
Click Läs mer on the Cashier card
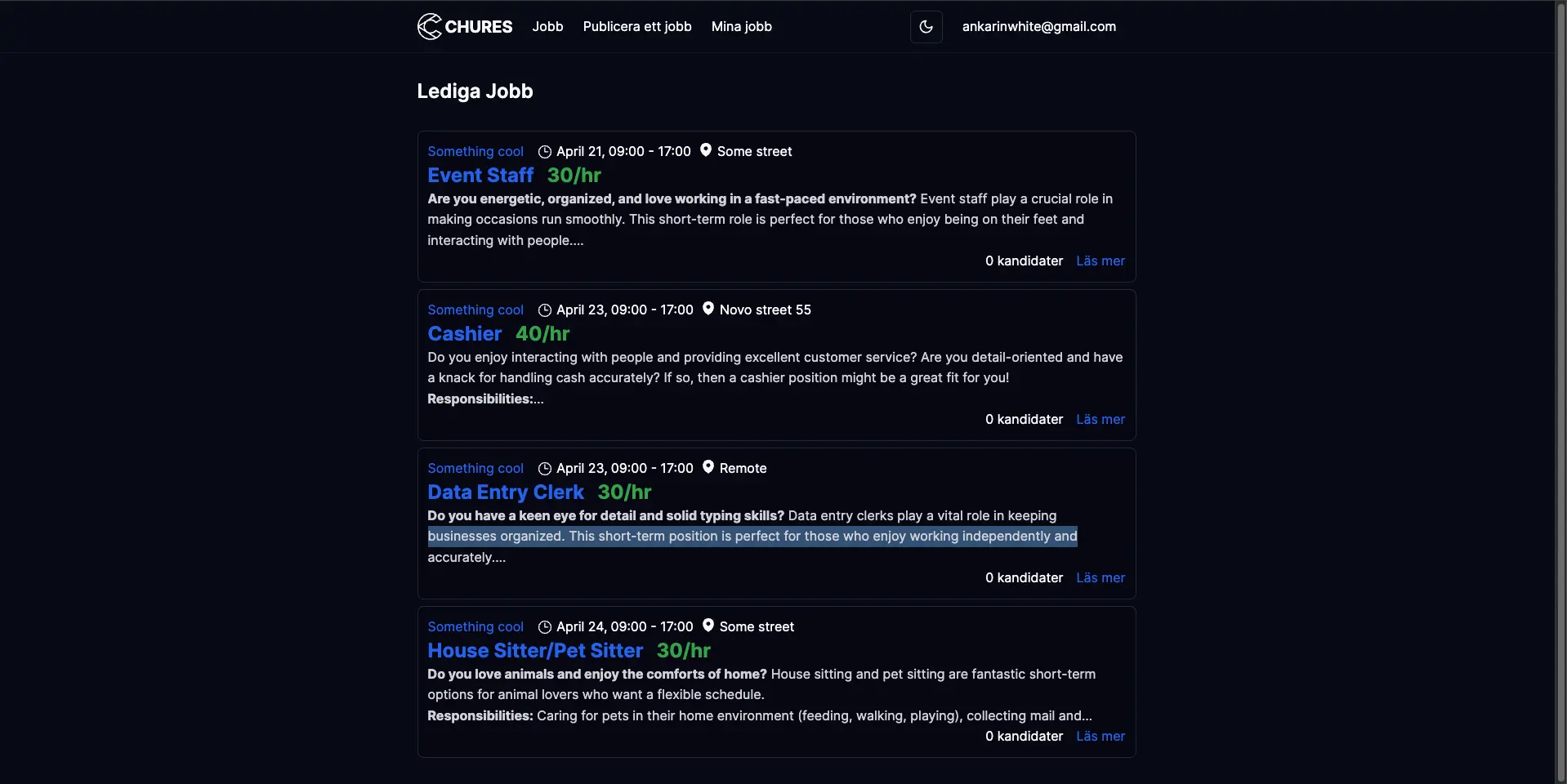(1100, 420)
